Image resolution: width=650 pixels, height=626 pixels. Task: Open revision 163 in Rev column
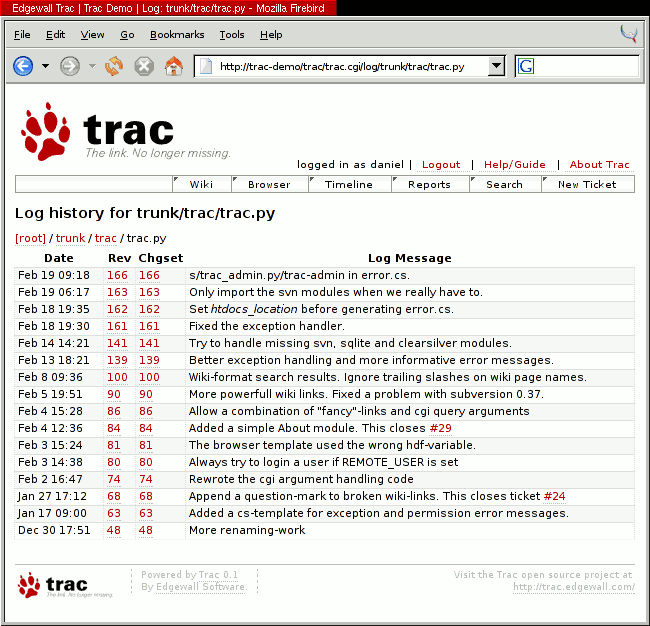pos(117,292)
